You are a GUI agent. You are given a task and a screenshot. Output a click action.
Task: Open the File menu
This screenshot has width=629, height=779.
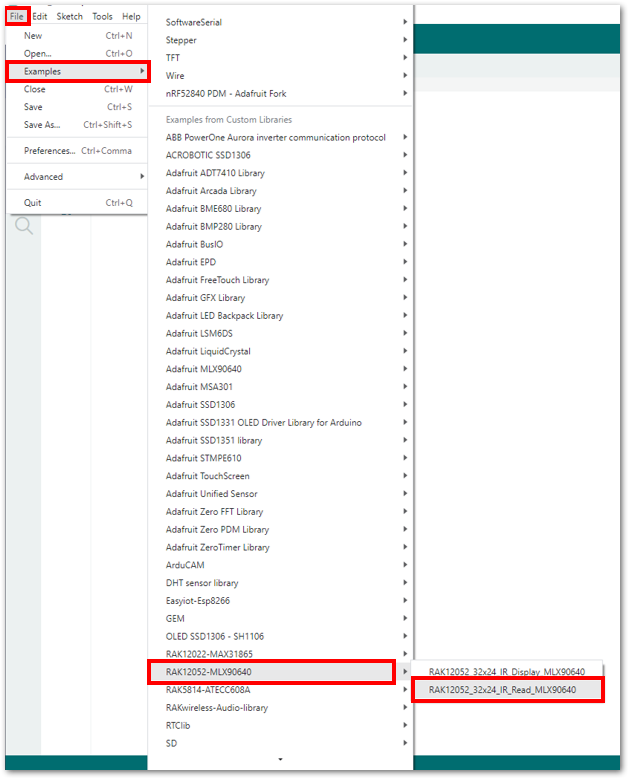[17, 16]
